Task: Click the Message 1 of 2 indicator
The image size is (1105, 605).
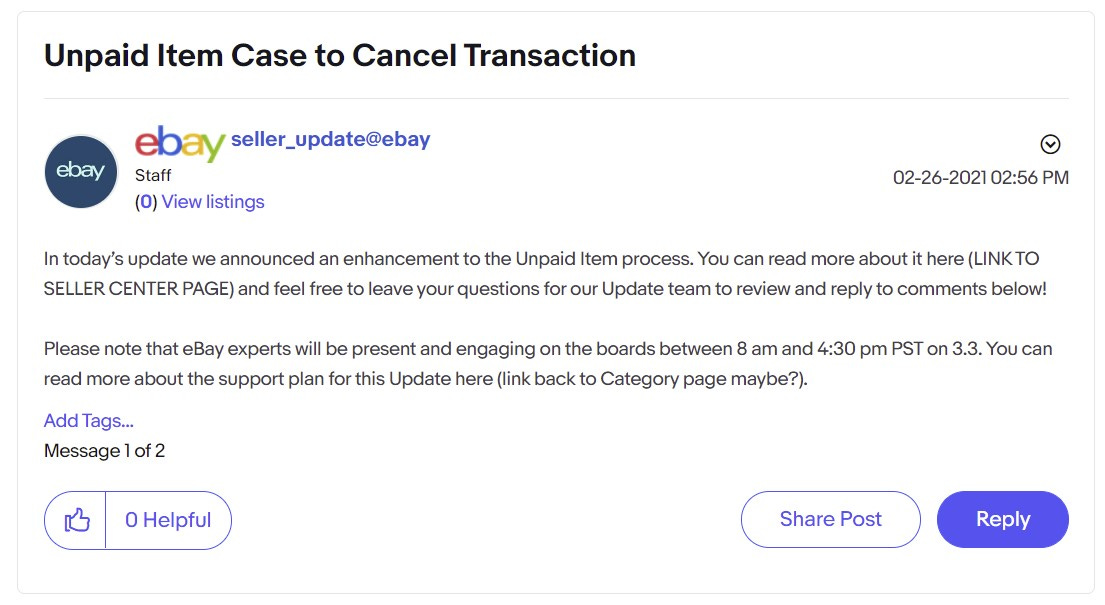Action: pos(104,451)
